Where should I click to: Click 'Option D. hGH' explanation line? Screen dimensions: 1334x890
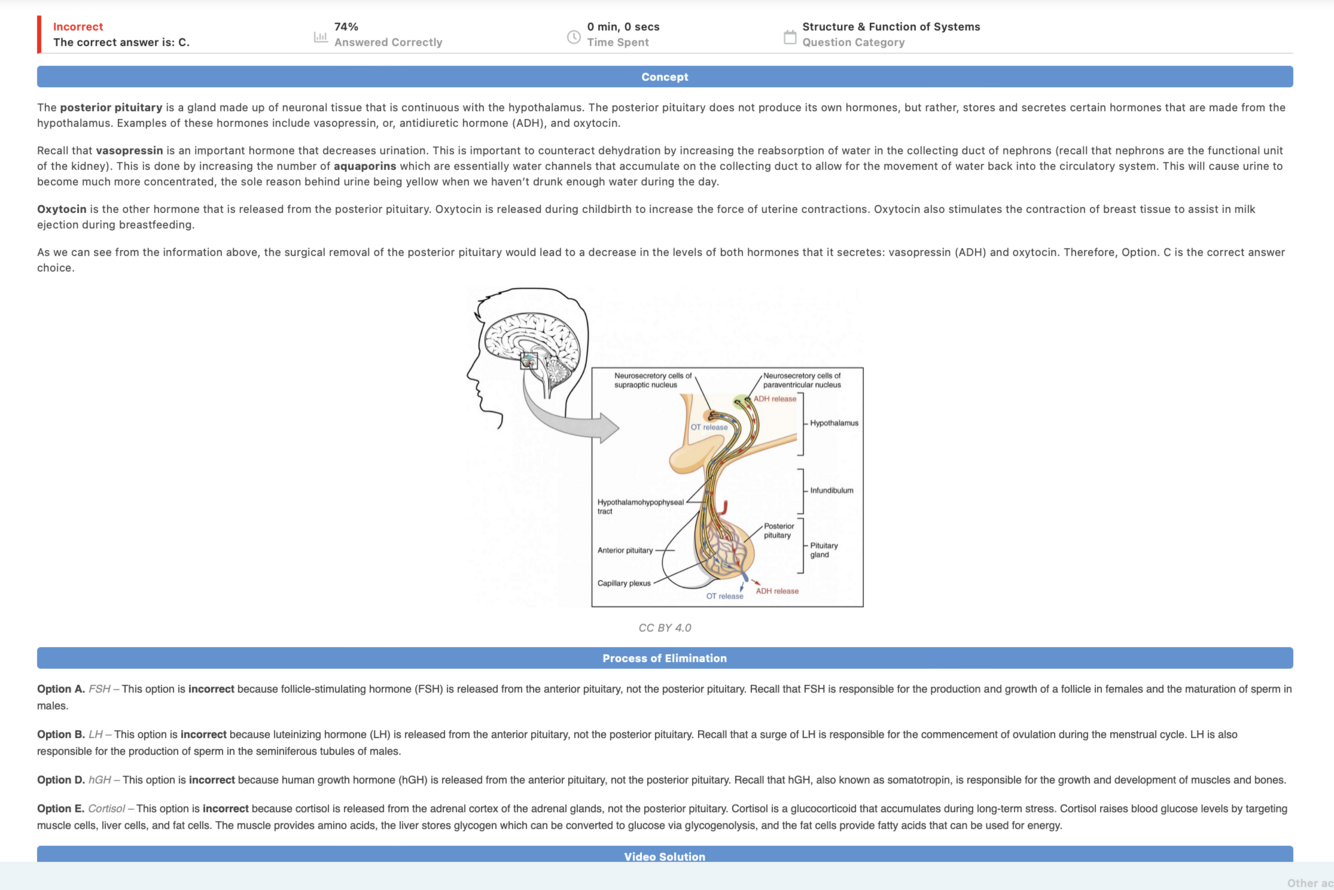click(662, 780)
